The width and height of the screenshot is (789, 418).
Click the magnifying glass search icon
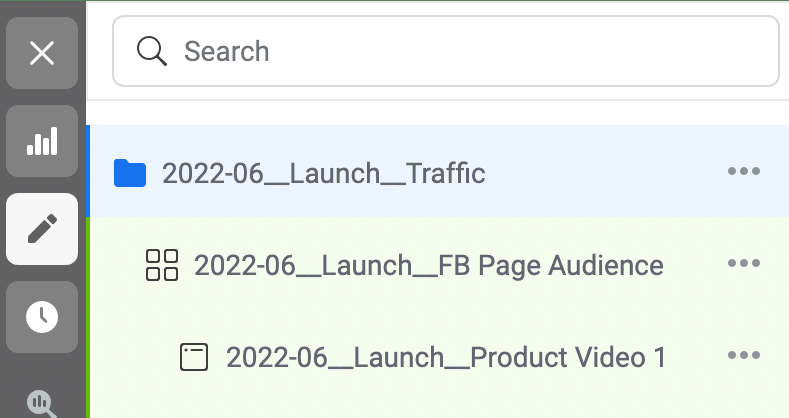point(152,51)
